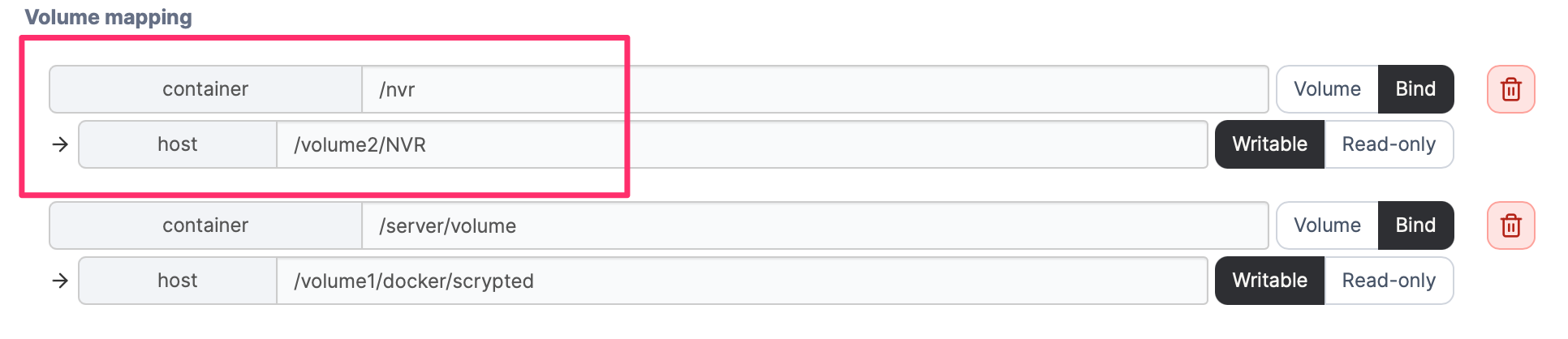
Task: Select Bind for the /server/volume mapping
Action: (x=1415, y=225)
